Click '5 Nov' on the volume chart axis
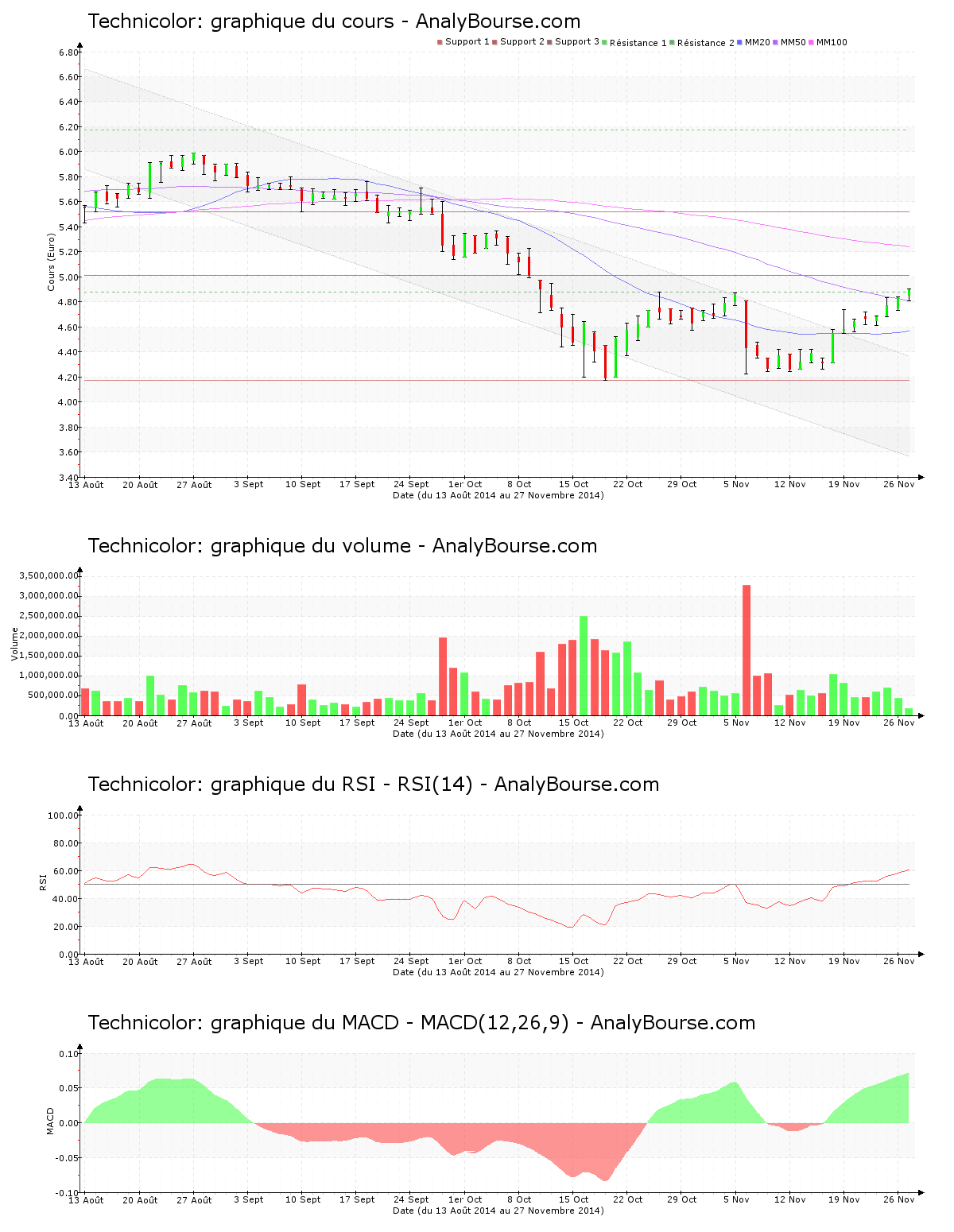Viewport: 954px width, 1232px height. click(x=736, y=723)
